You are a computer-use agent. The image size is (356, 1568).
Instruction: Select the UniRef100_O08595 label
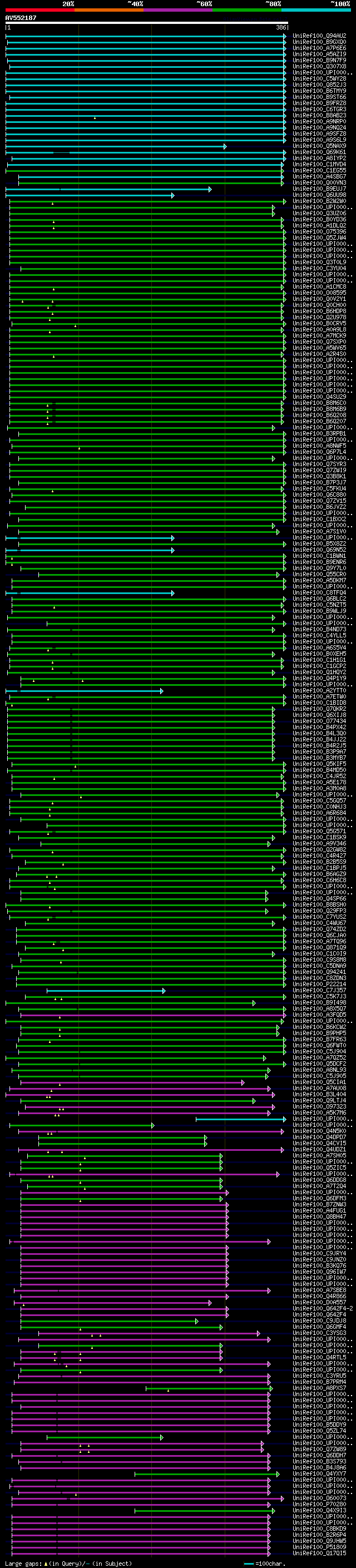319,293
